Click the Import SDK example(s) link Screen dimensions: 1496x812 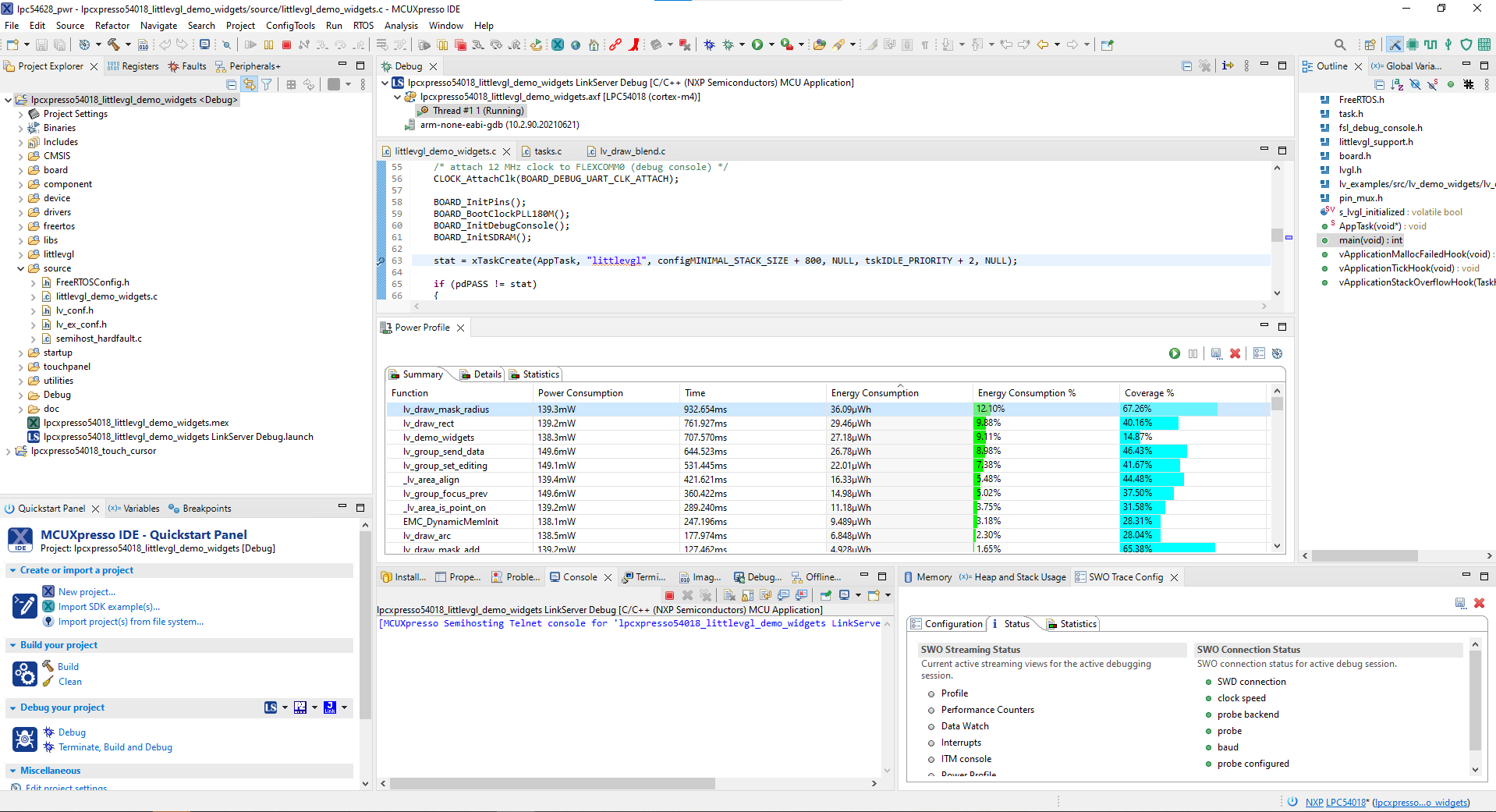108,607
